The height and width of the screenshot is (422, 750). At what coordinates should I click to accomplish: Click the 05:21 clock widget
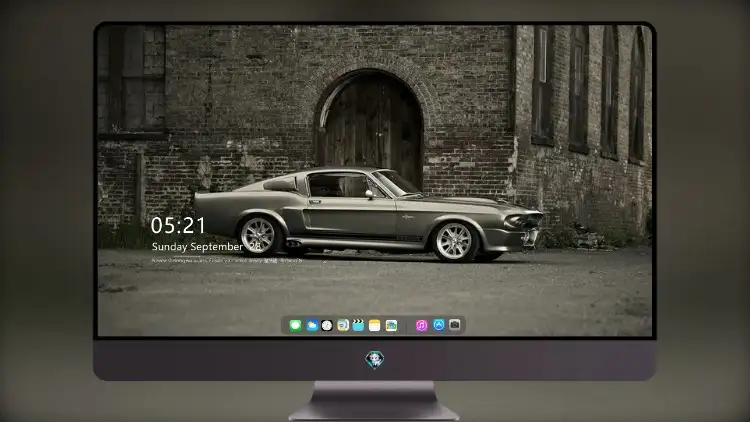click(x=178, y=225)
